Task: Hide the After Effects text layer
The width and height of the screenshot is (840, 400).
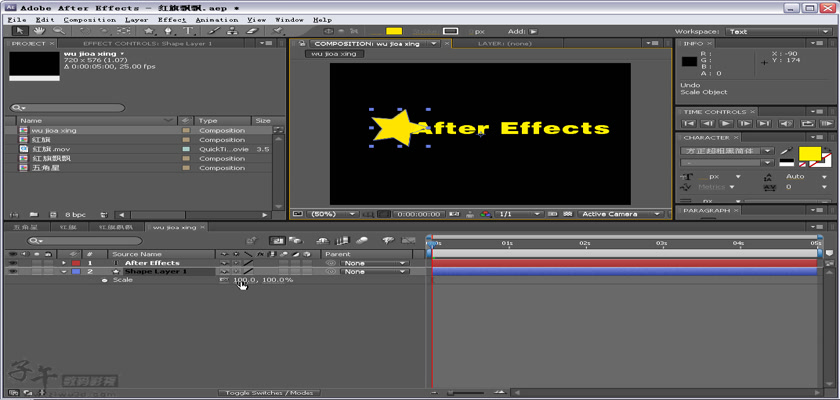Action: tap(13, 263)
